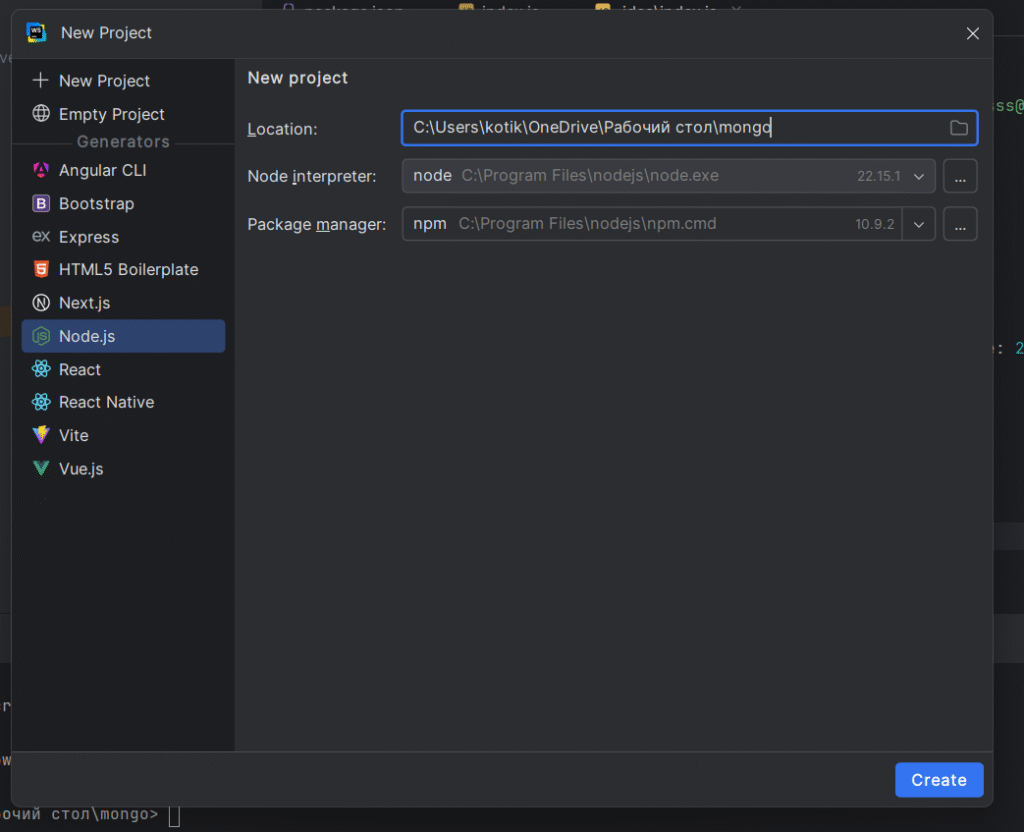Viewport: 1024px width, 832px height.
Task: Click the Create button
Action: (x=939, y=780)
